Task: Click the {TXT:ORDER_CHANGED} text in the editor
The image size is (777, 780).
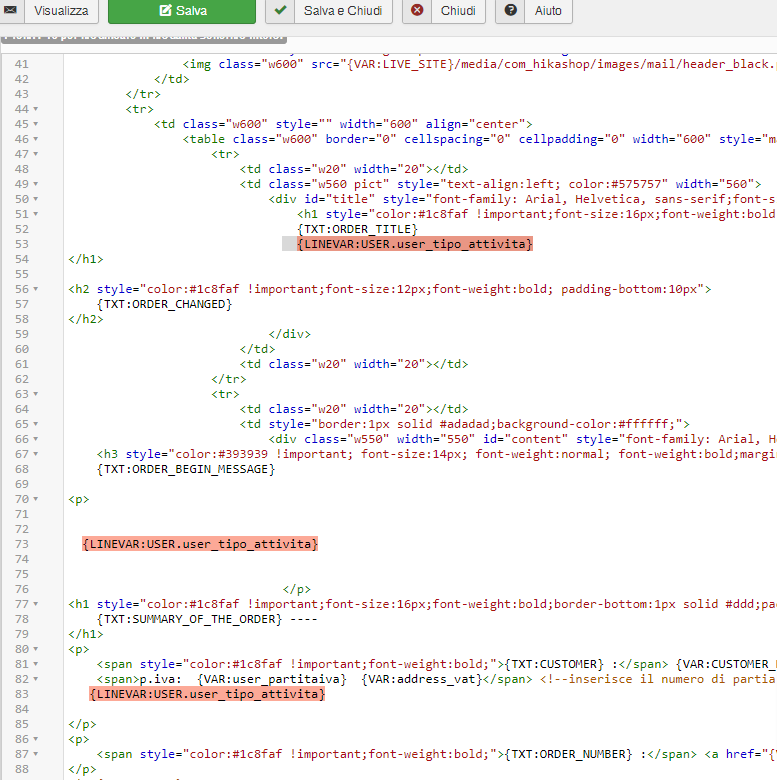Action: click(x=165, y=304)
